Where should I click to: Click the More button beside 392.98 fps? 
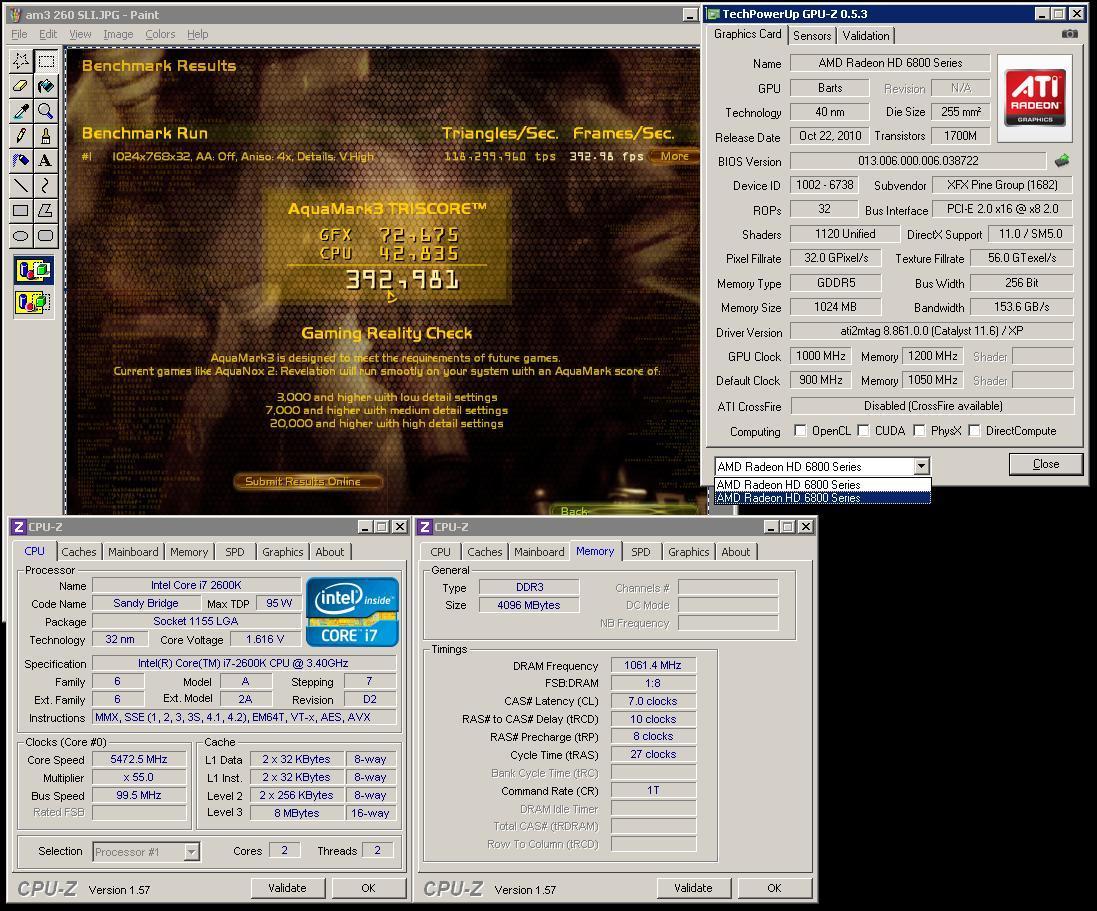[x=674, y=156]
